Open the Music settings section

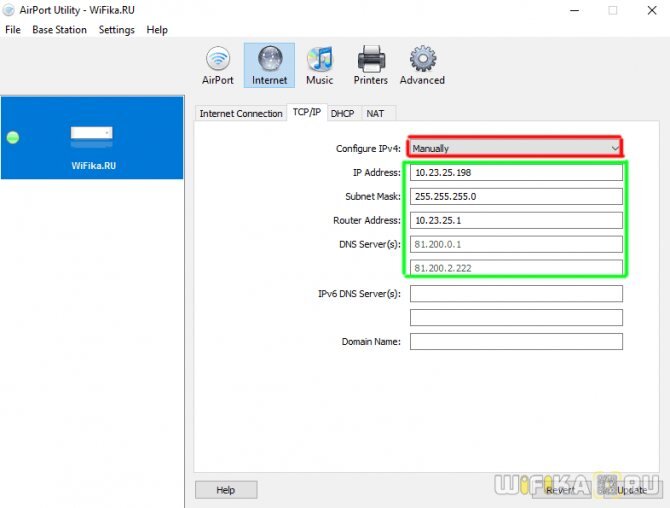click(320, 65)
